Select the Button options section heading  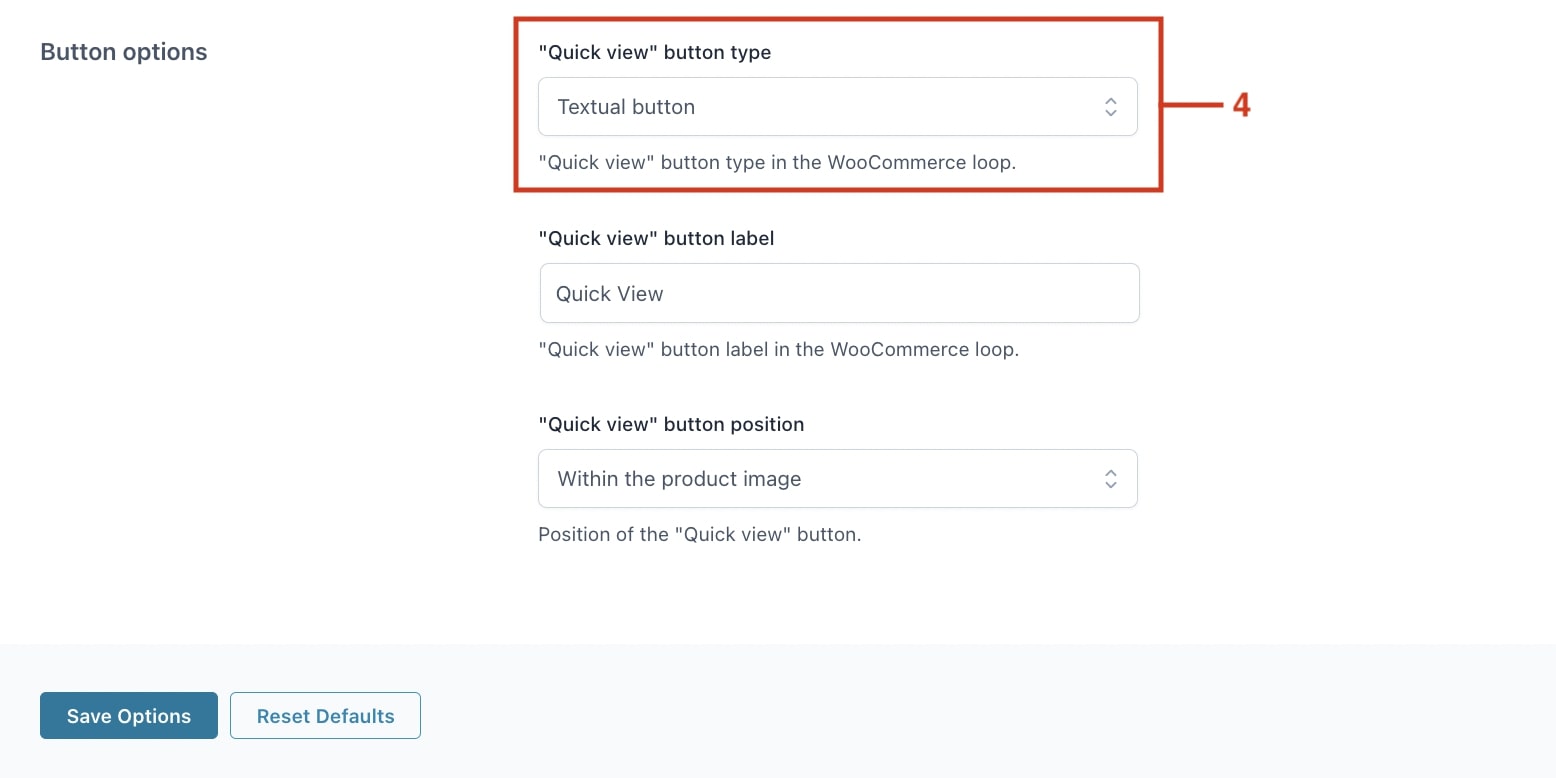[124, 52]
